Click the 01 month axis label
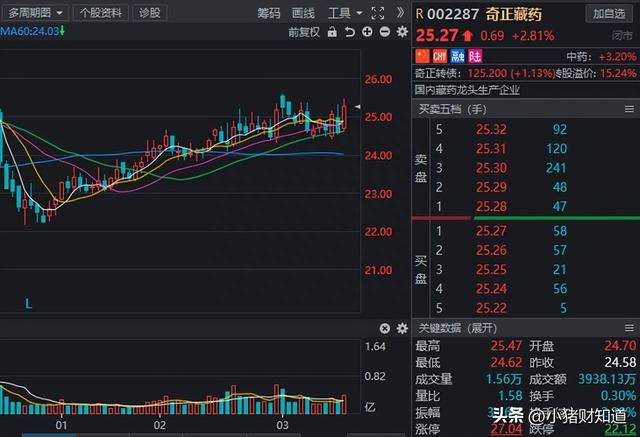The image size is (640, 437). point(61,426)
